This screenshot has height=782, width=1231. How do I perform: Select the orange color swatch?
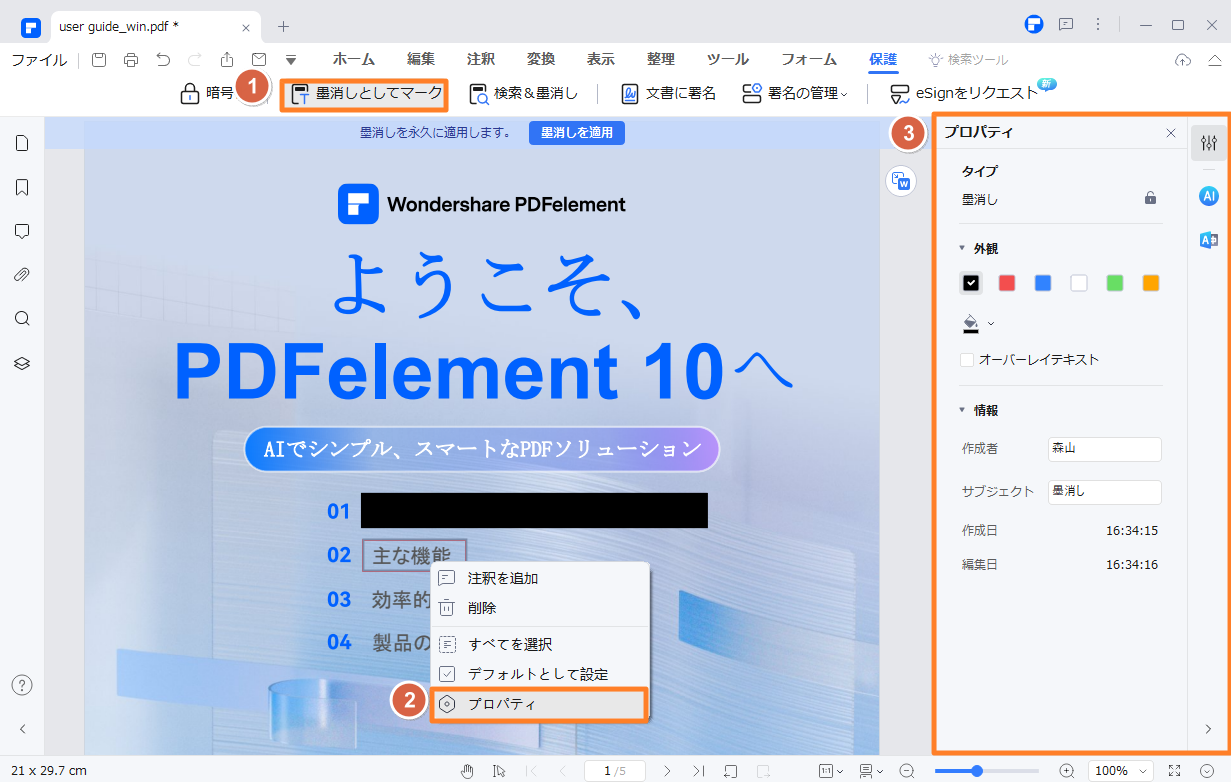tap(1151, 283)
